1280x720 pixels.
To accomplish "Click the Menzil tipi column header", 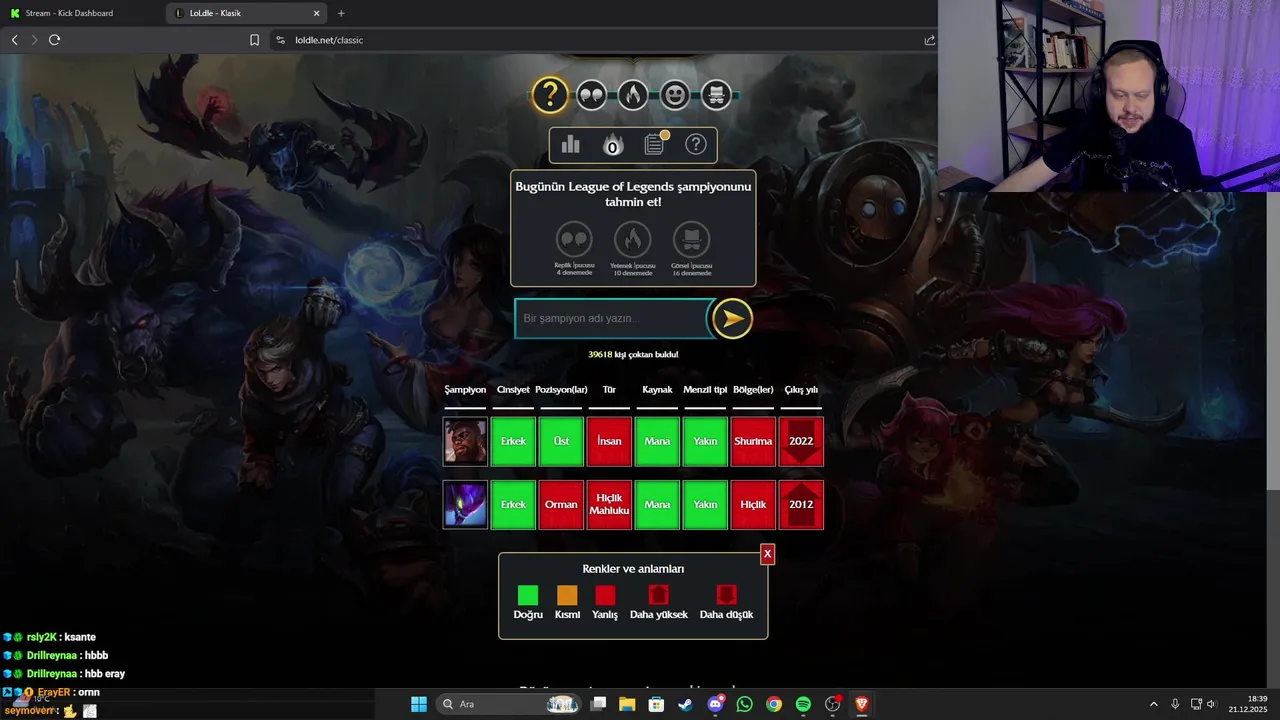I will click(705, 389).
